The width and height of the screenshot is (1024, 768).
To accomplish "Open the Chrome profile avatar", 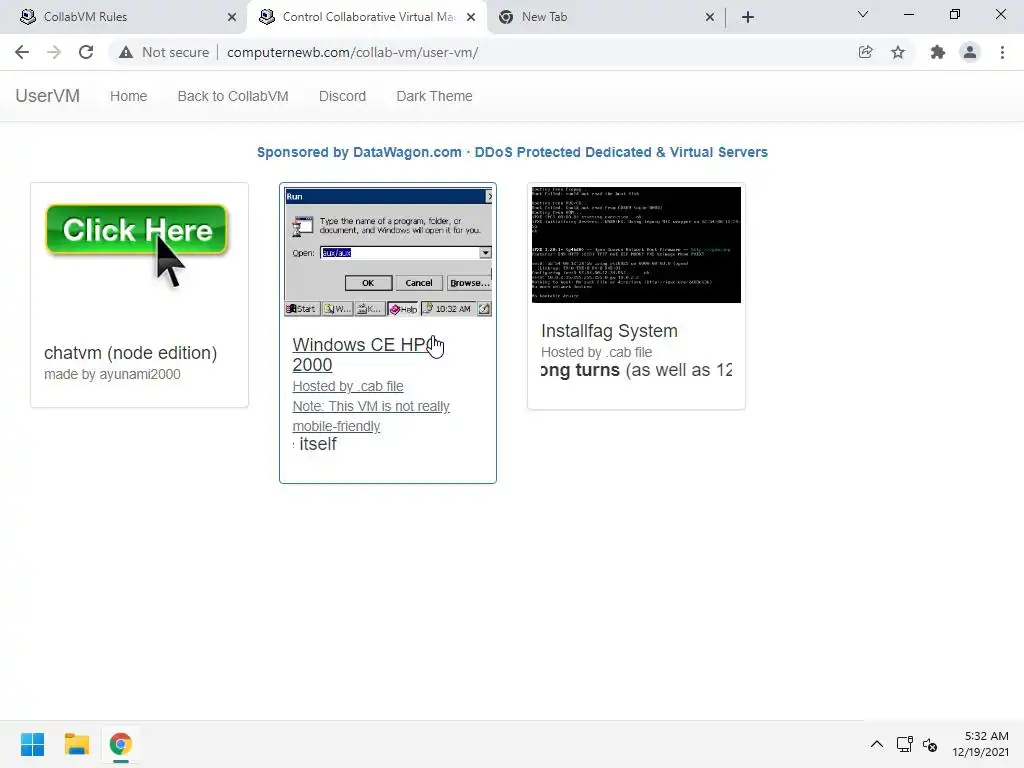I will pyautogui.click(x=970, y=52).
